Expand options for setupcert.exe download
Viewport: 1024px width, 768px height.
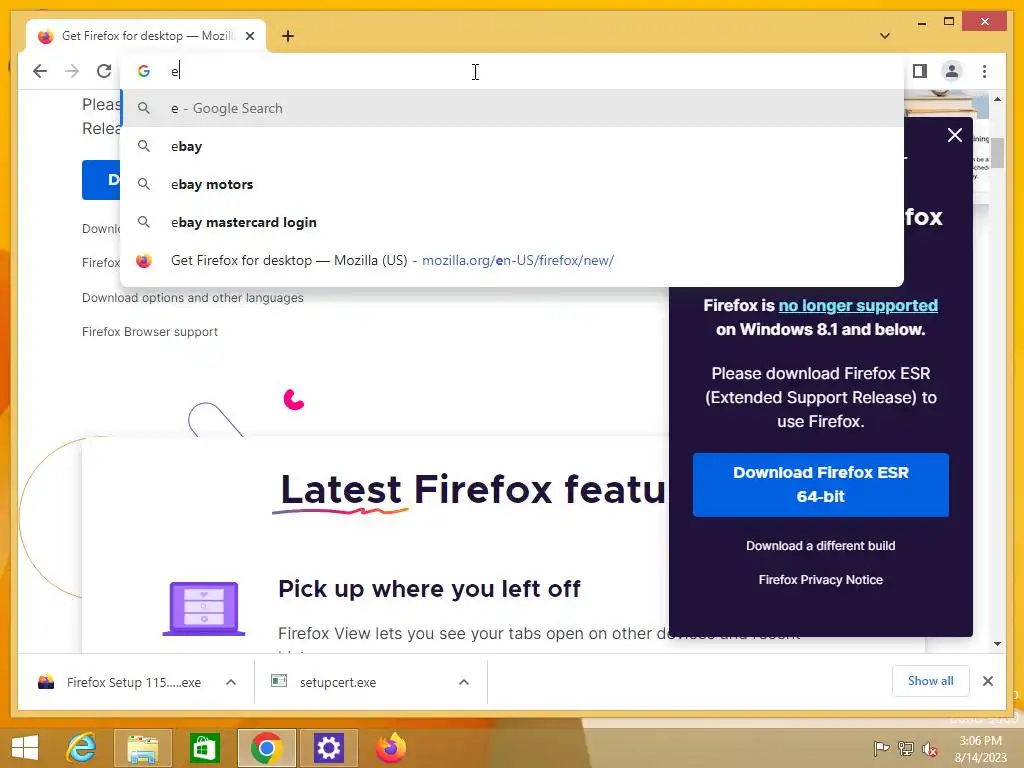(464, 682)
